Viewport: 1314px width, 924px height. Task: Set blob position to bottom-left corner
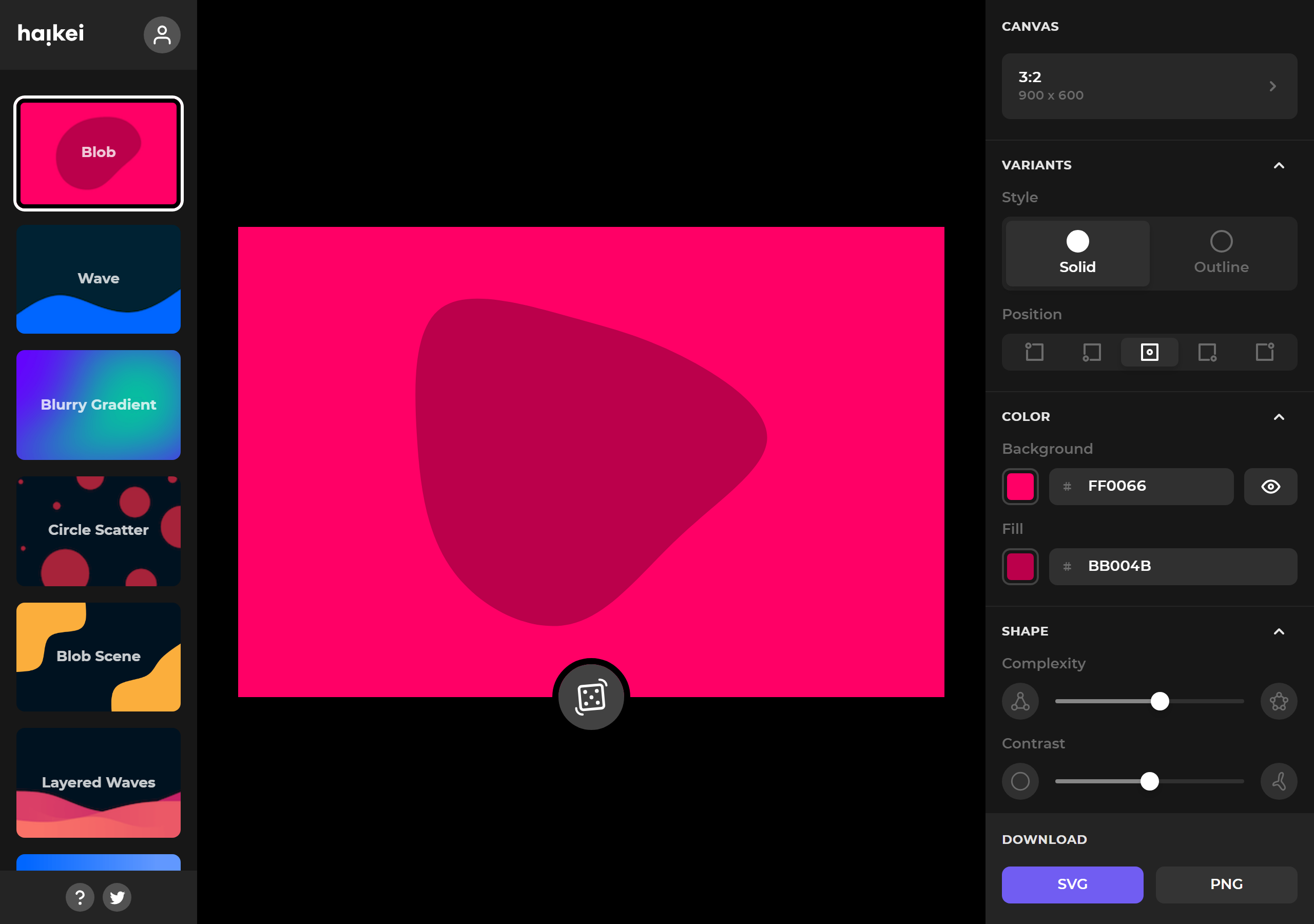[1092, 352]
